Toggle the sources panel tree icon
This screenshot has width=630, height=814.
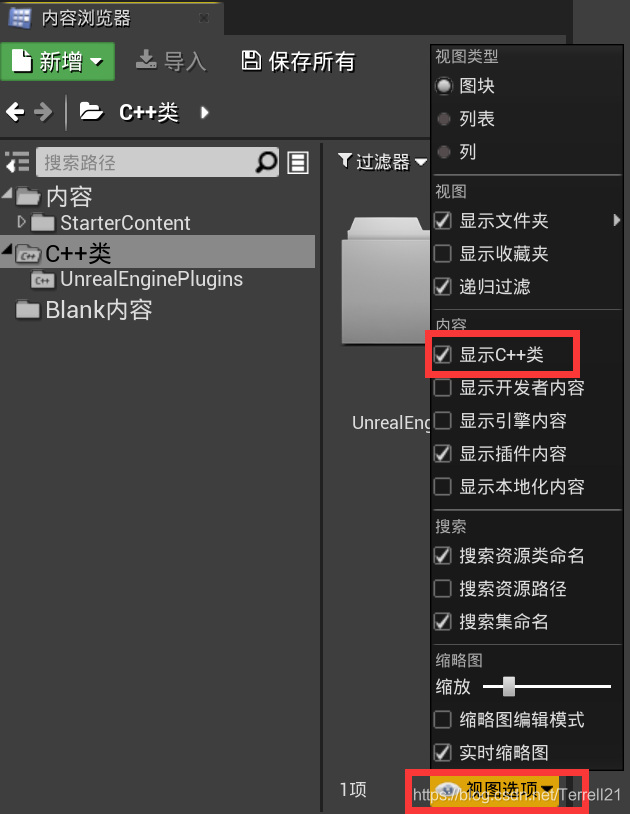pos(17,162)
